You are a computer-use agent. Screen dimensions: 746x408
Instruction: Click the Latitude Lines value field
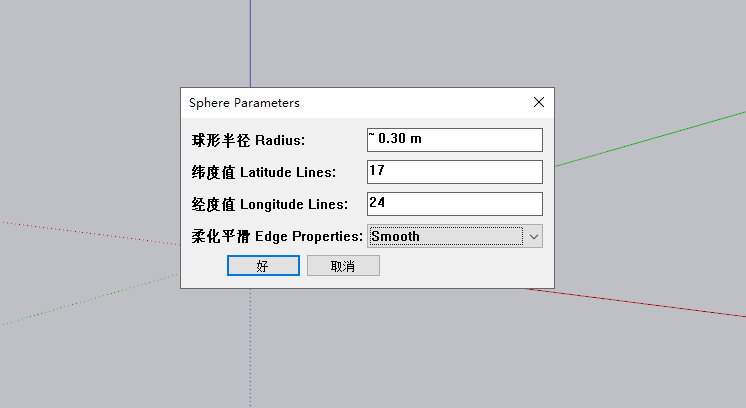click(x=454, y=171)
